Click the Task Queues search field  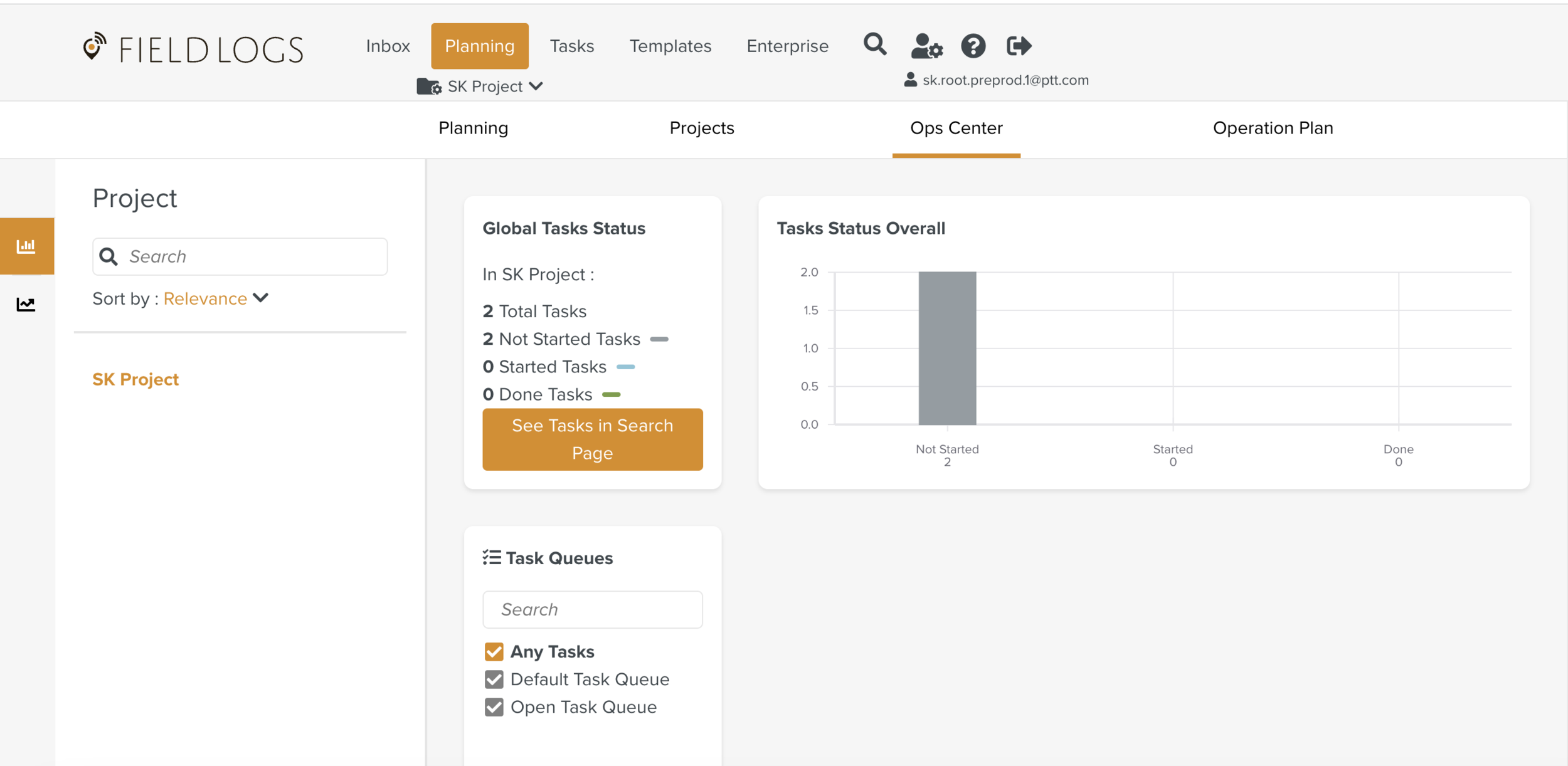coord(592,609)
